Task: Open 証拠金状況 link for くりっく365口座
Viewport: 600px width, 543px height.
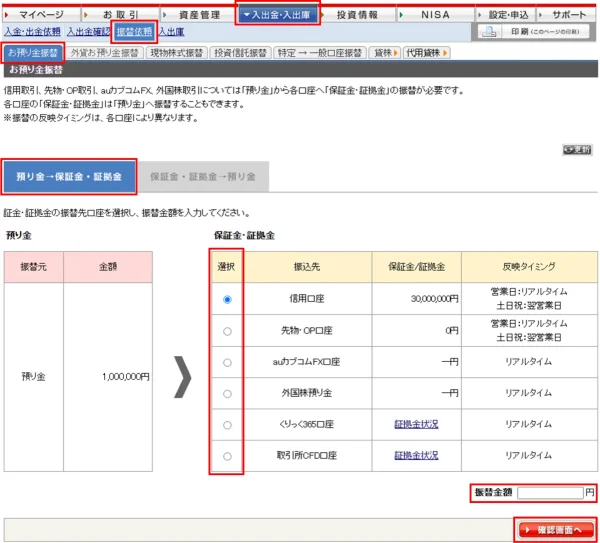Action: pyautogui.click(x=416, y=424)
